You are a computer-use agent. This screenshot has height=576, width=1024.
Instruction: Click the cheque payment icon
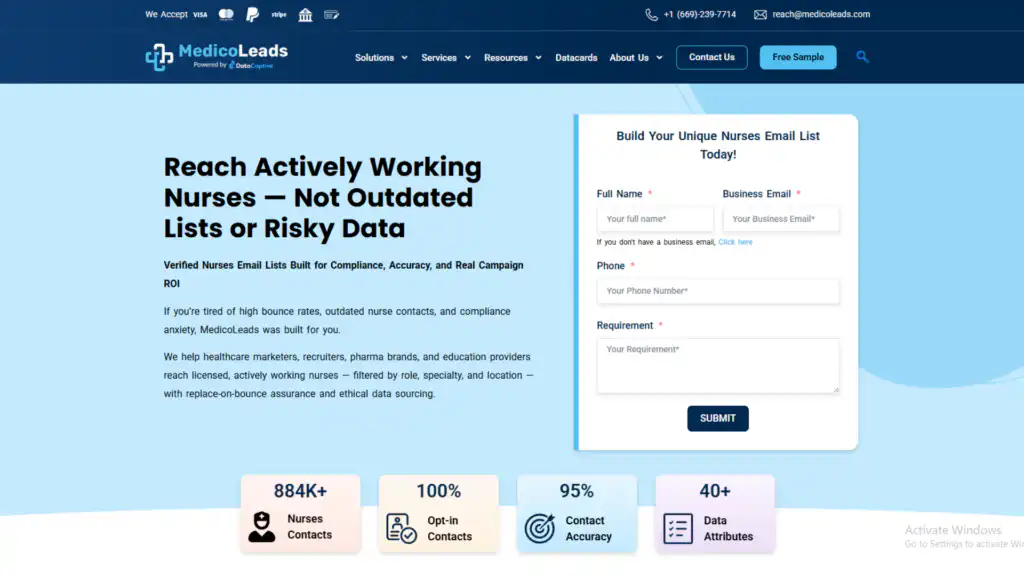click(331, 14)
